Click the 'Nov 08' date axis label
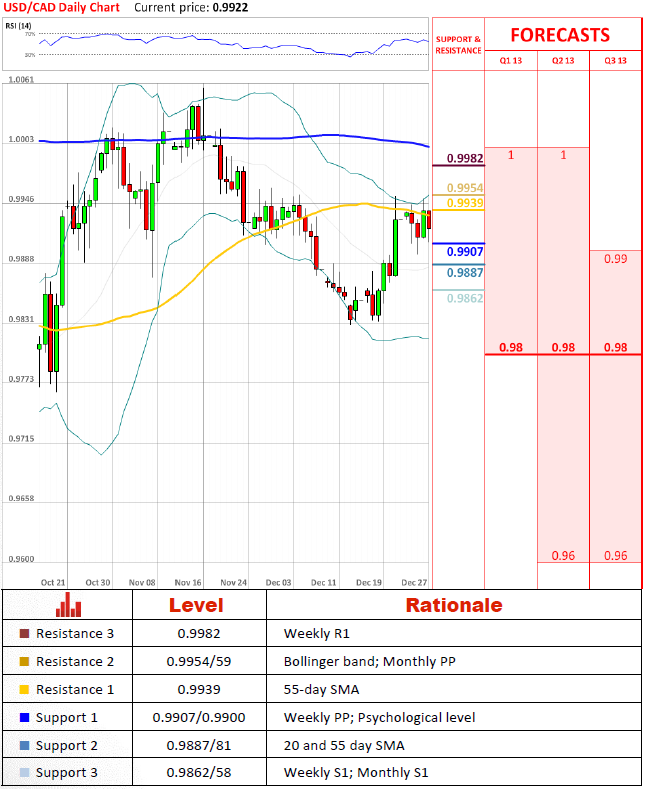This screenshot has width=645, height=789. 142,583
